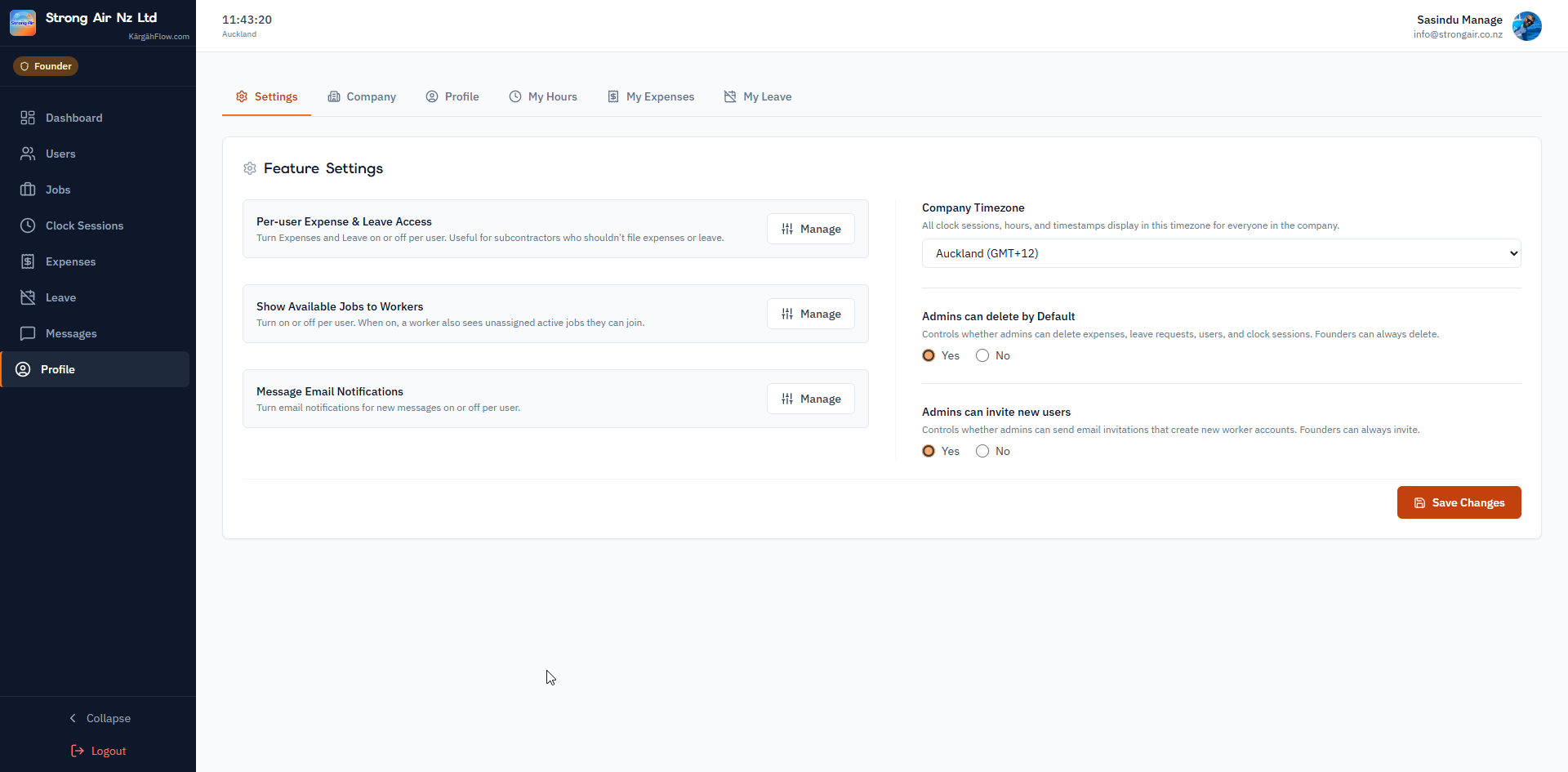1568x772 pixels.
Task: Go to Dashboard in the sidebar
Action: tap(95, 118)
